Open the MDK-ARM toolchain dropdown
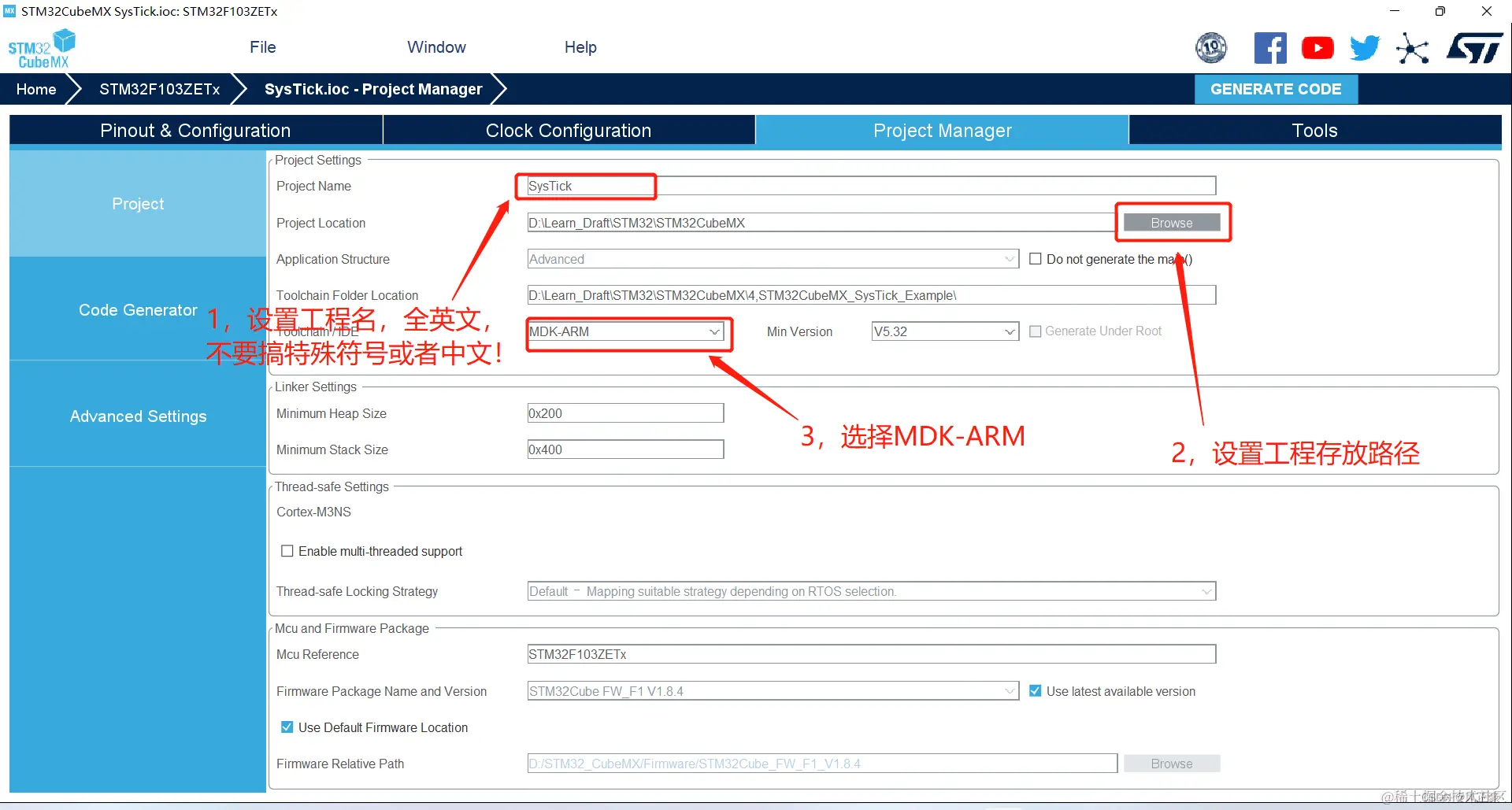 click(625, 331)
